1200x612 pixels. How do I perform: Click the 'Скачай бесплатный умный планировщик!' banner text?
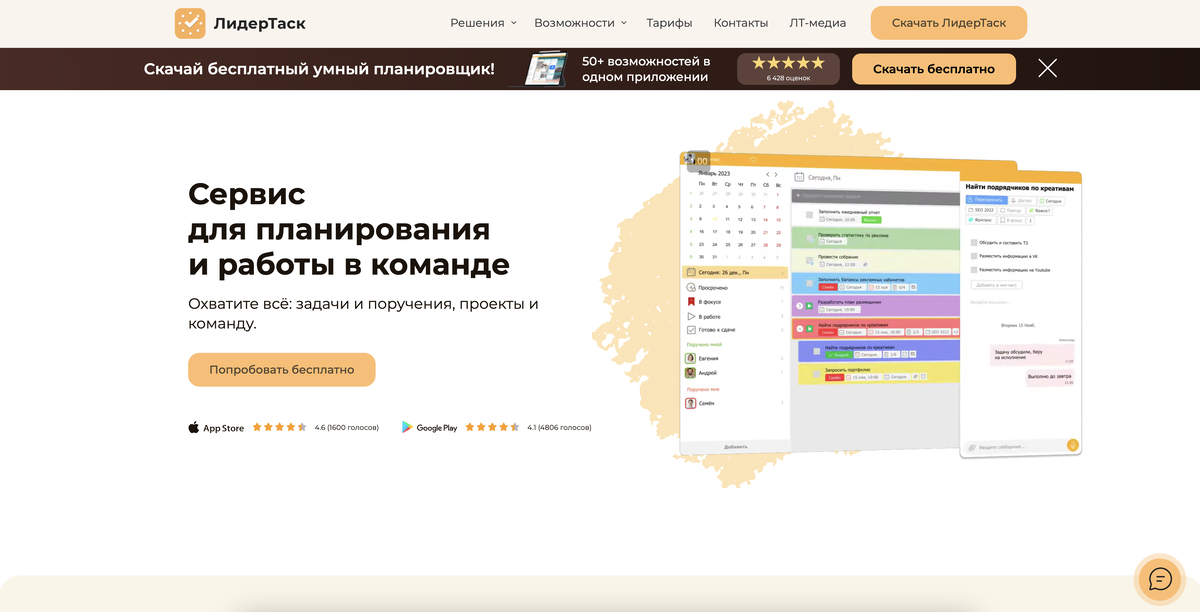(319, 69)
